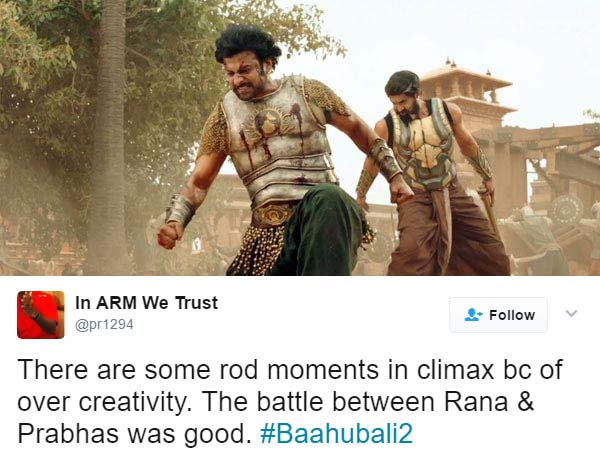The height and width of the screenshot is (450, 600).
Task: Click the curly black hair of front warrior
Action: (x=247, y=44)
